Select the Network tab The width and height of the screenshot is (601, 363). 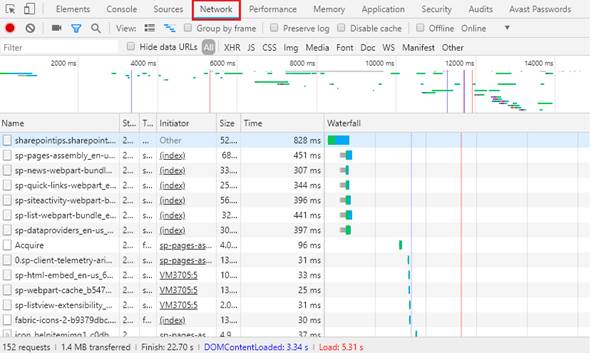click(x=216, y=10)
